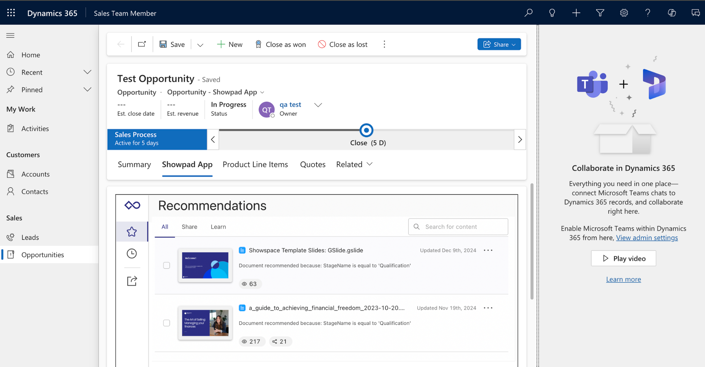Expand the header details chevron beside Owner
705x367 pixels.
pos(318,105)
